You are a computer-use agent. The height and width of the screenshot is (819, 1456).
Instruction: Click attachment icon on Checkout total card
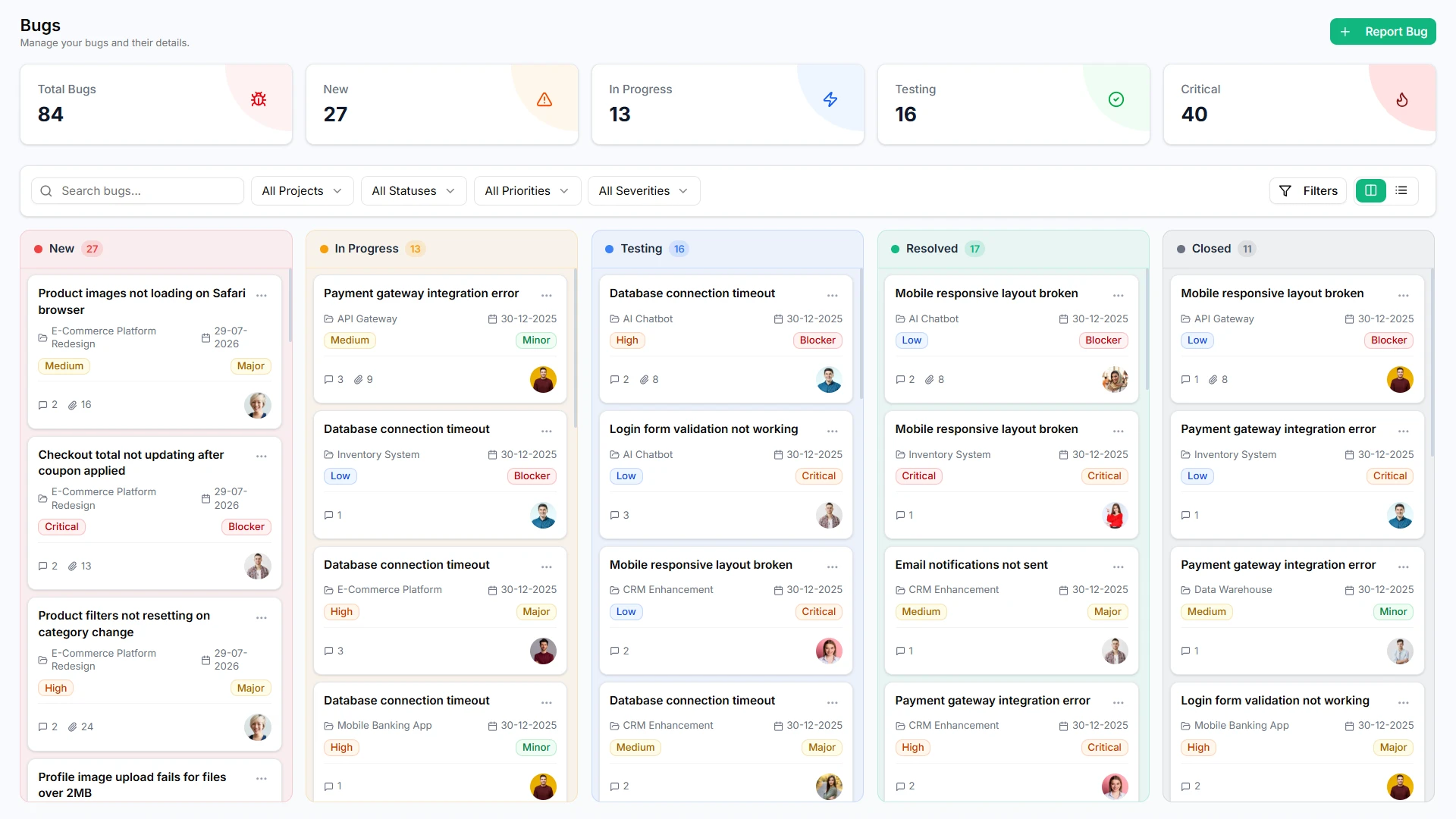point(73,566)
